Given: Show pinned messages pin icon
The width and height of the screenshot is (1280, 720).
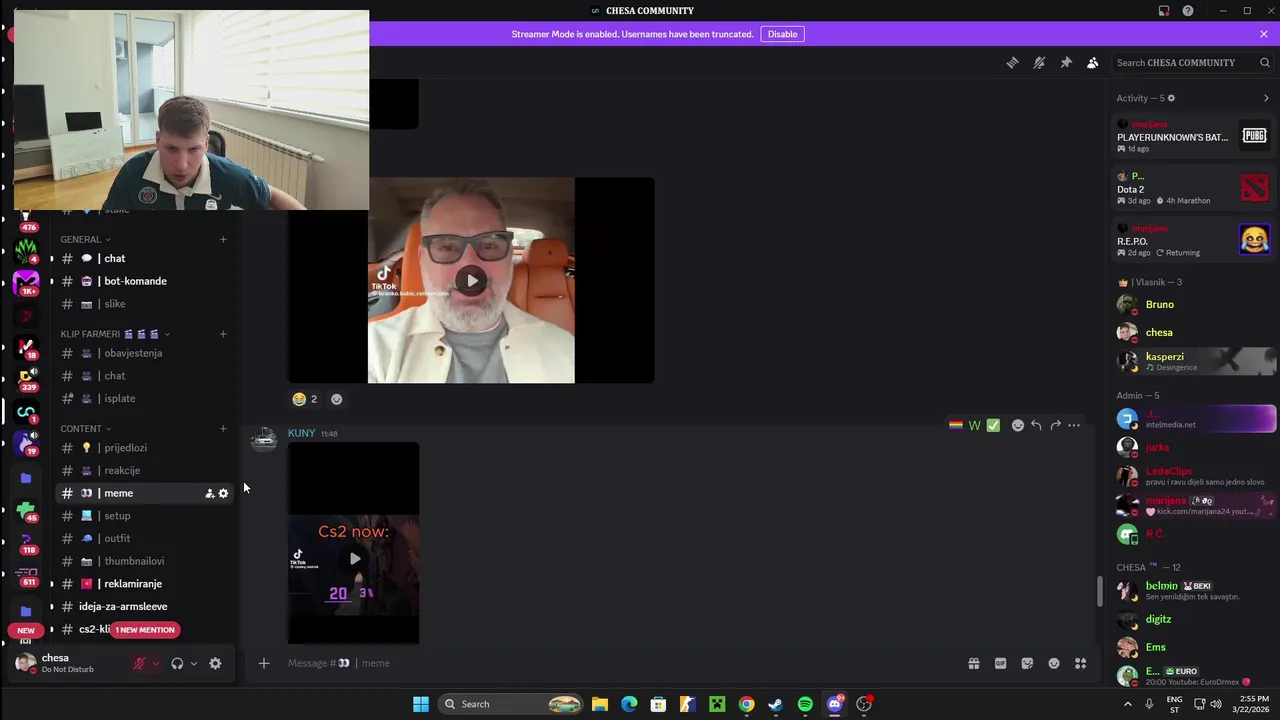Looking at the screenshot, I should [1066, 63].
